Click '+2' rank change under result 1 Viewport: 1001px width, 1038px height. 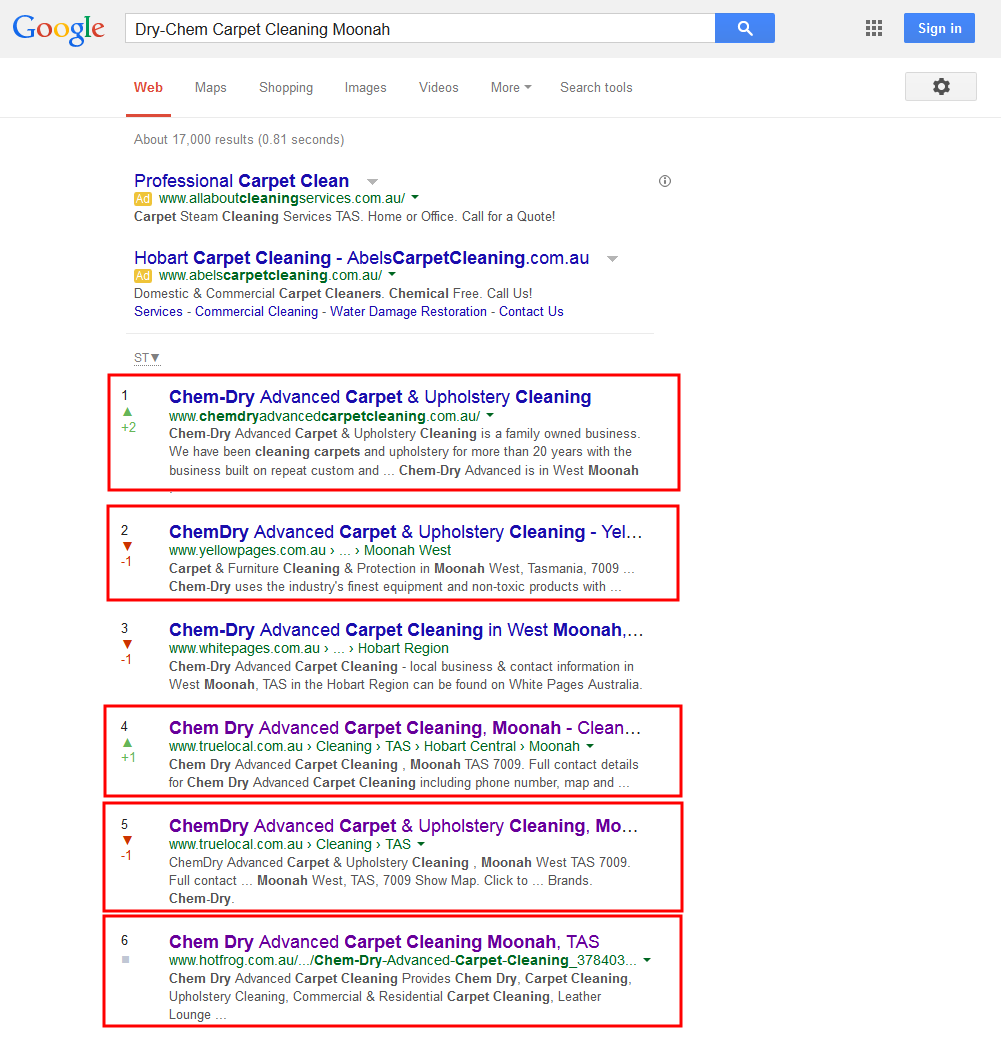(128, 428)
